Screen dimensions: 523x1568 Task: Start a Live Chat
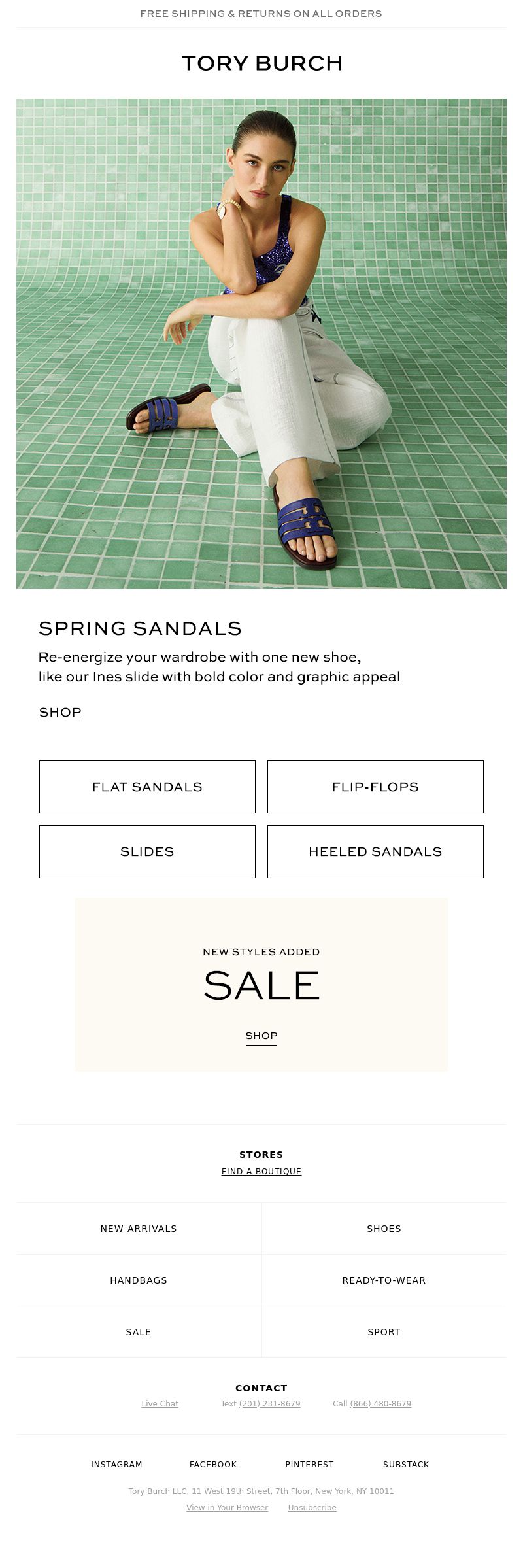tap(160, 1403)
